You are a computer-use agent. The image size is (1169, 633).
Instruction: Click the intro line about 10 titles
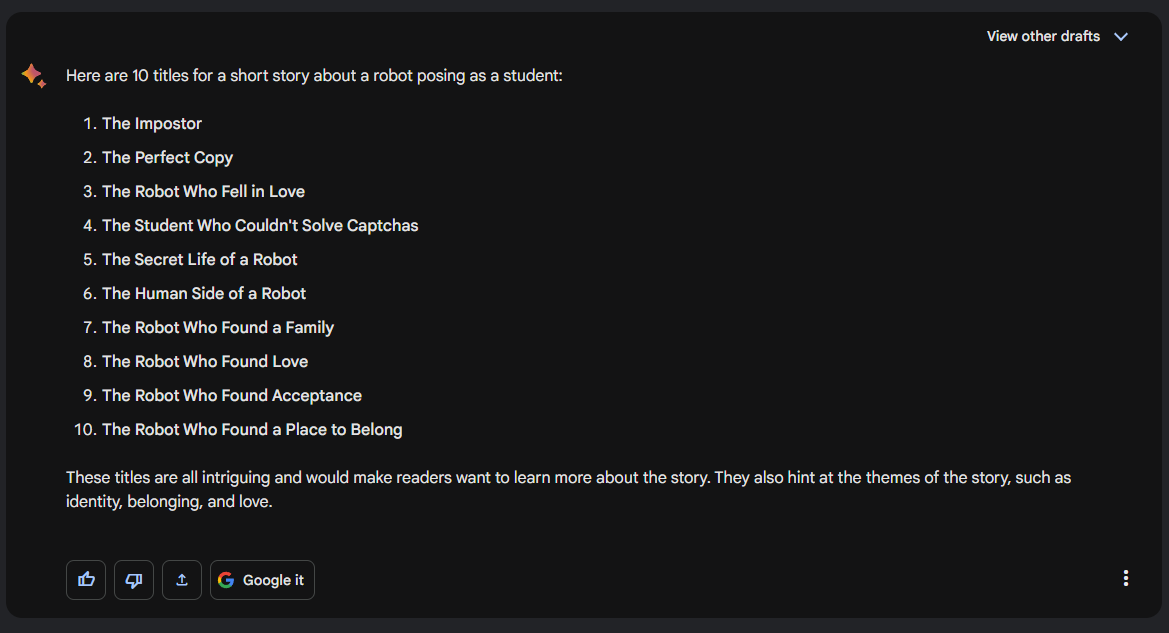point(314,76)
